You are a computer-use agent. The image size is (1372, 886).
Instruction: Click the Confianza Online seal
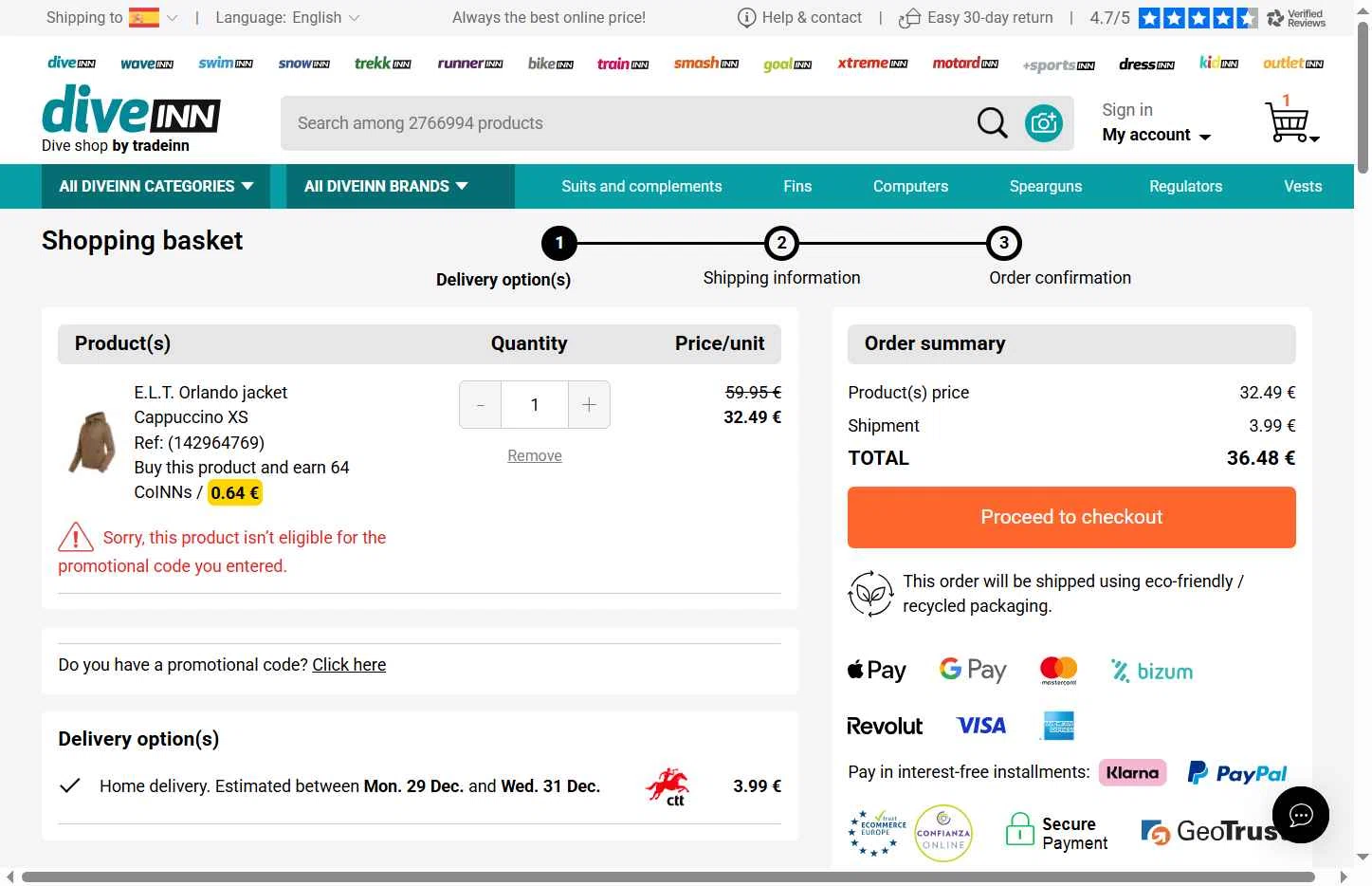942,833
